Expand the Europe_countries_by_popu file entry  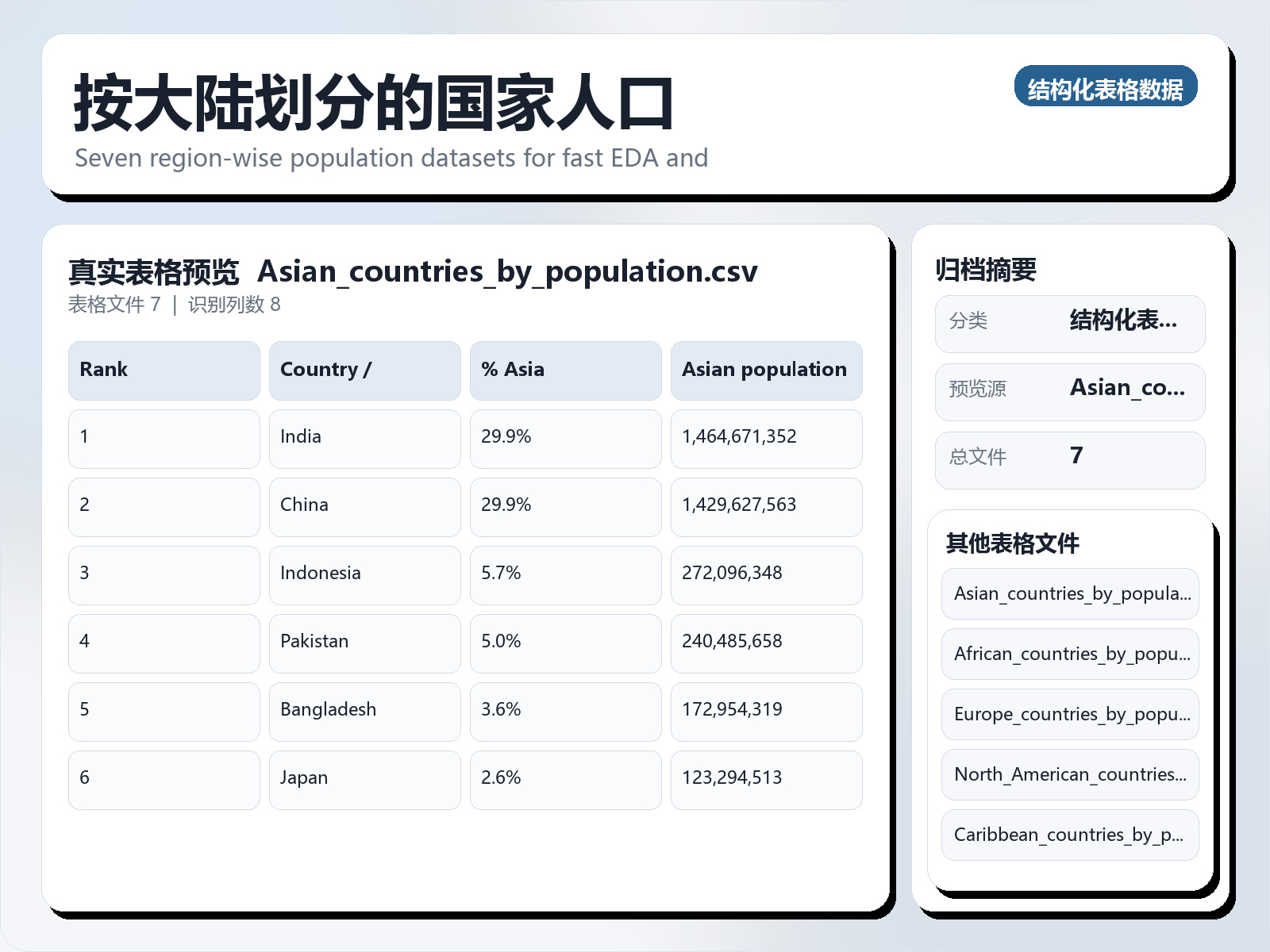(1070, 715)
